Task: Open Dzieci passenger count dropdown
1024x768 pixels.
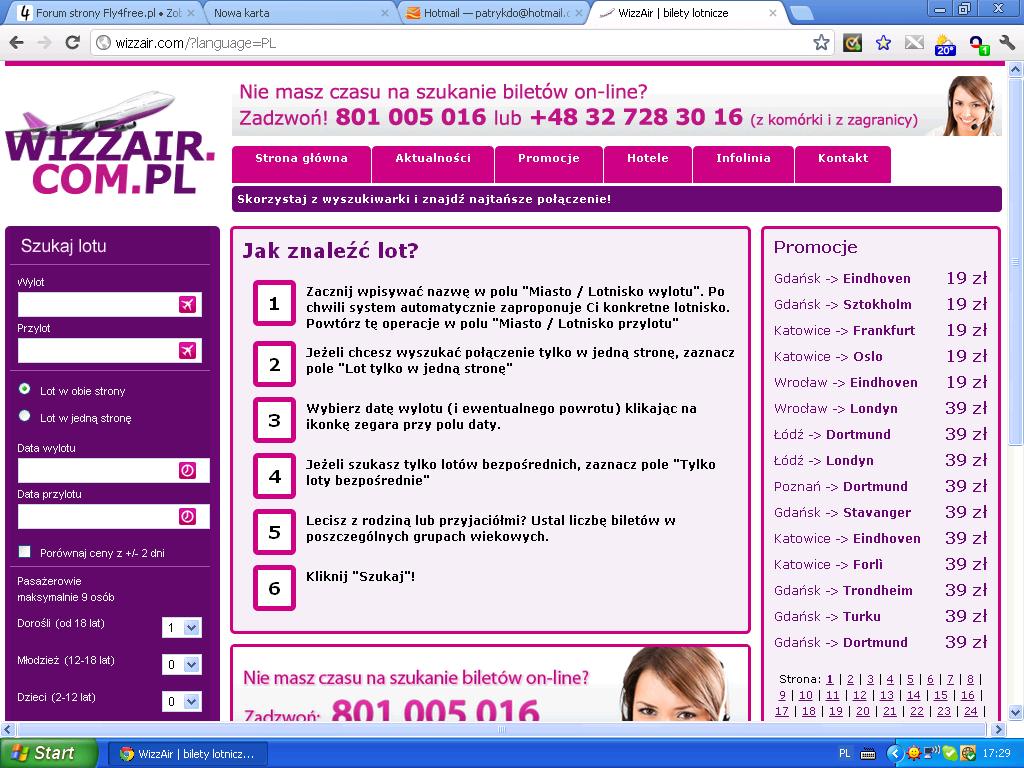Action: [x=182, y=701]
